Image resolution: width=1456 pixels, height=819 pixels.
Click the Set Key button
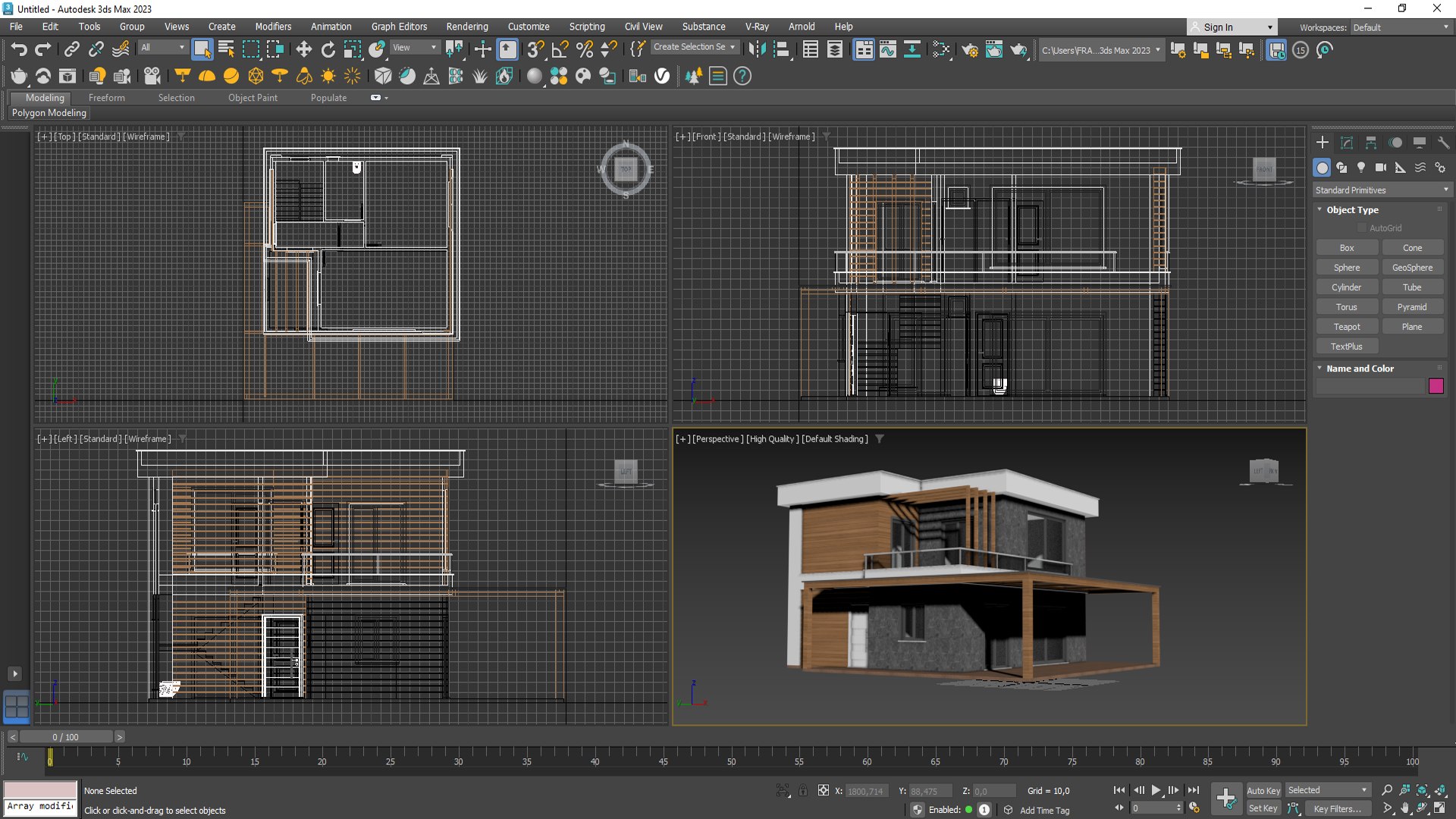click(x=1263, y=808)
